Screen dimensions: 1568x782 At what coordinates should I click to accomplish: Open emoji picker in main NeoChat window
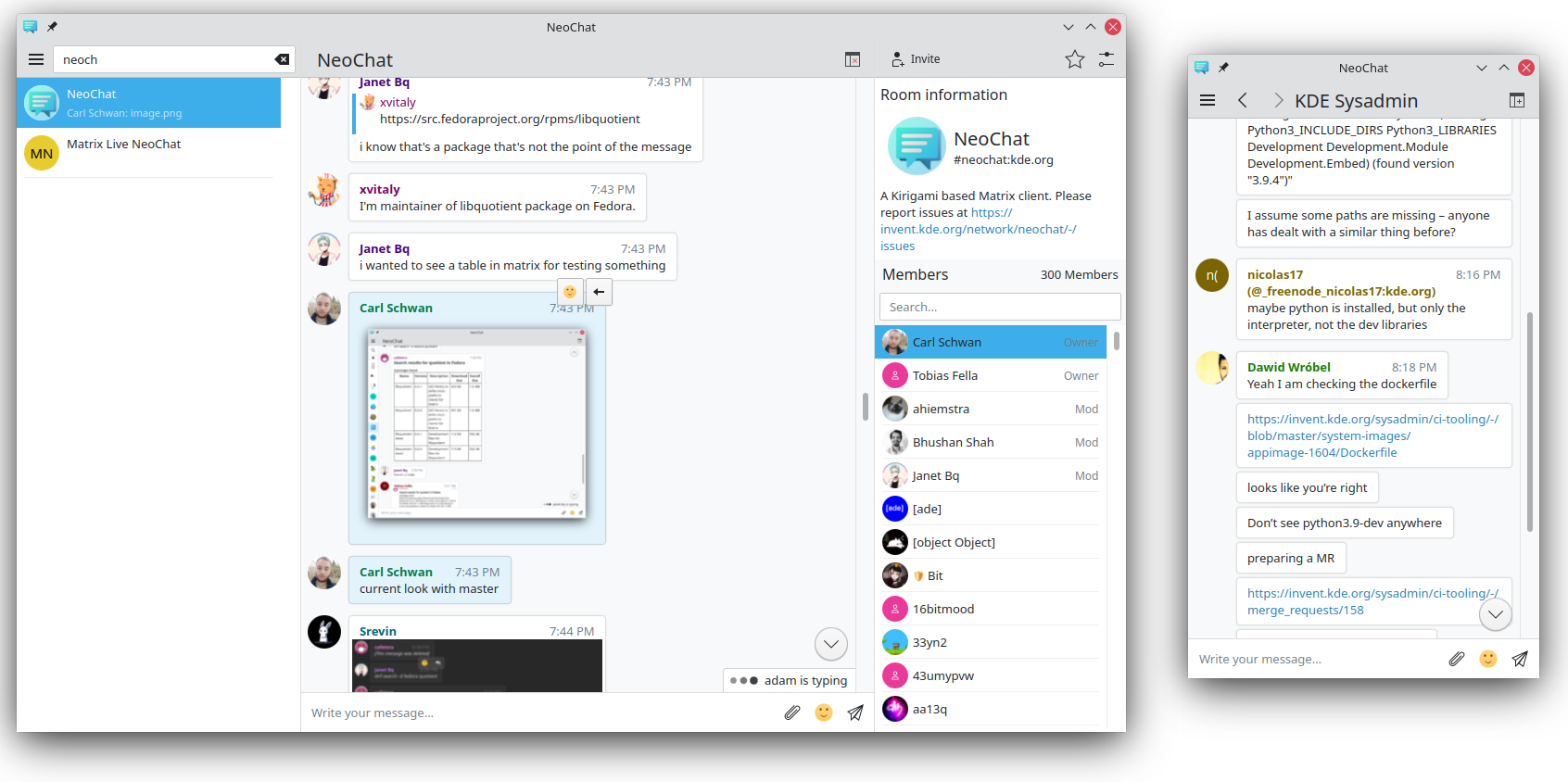tap(824, 713)
